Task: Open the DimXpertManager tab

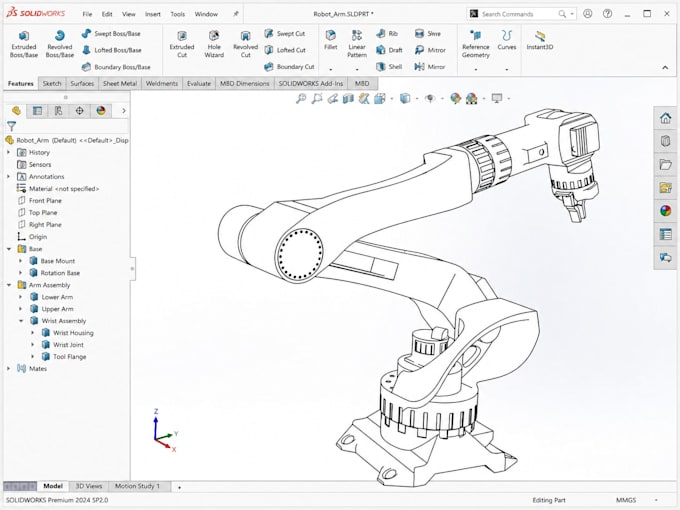Action: (x=79, y=111)
